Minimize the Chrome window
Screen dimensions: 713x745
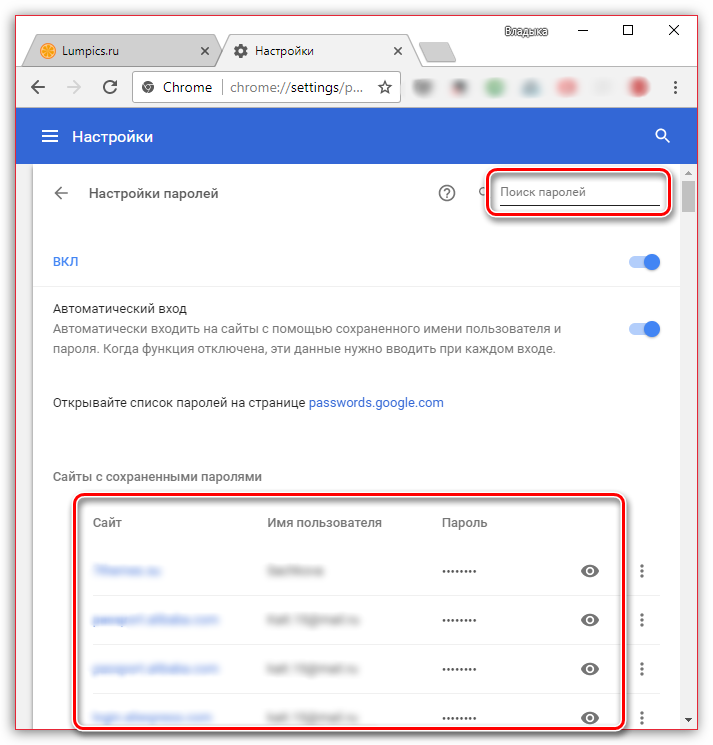click(583, 30)
